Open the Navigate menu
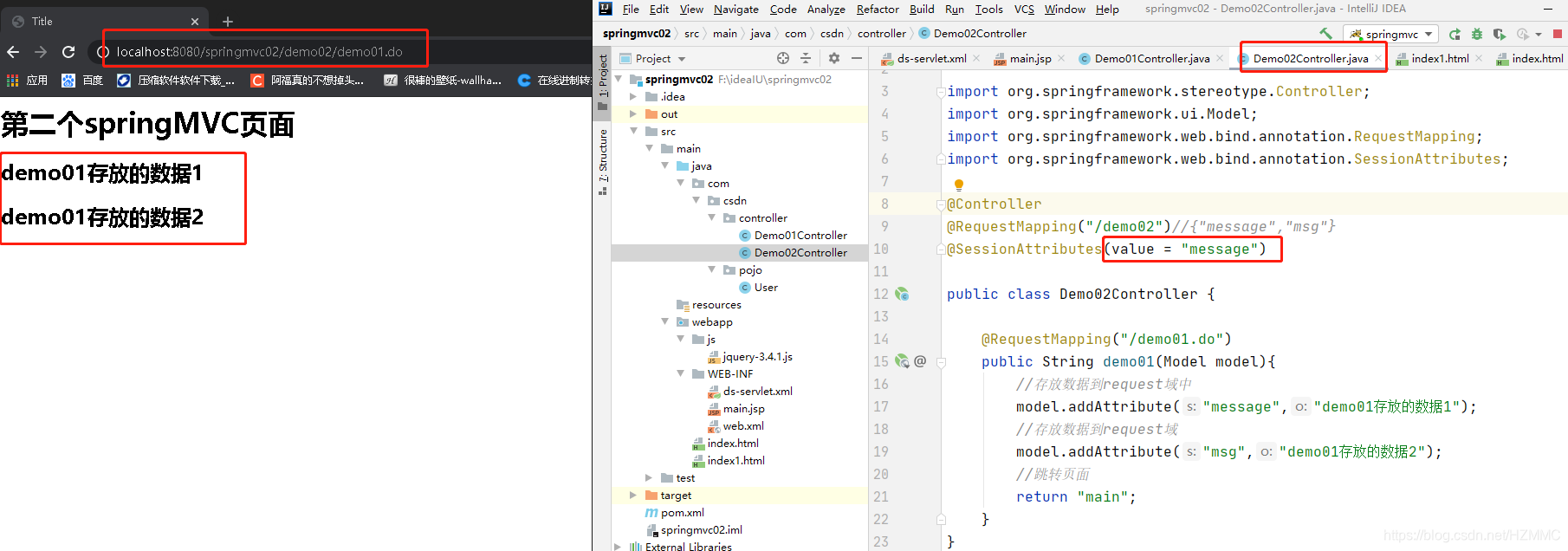Screen dimensions: 1568x551 coord(736,9)
